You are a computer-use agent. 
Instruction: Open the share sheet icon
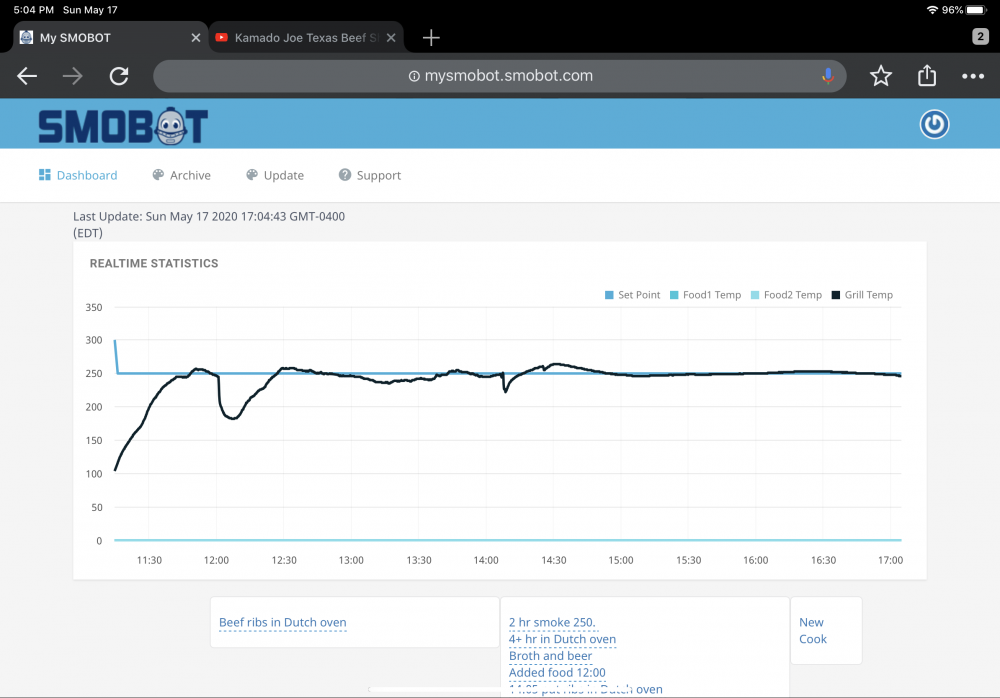(927, 75)
